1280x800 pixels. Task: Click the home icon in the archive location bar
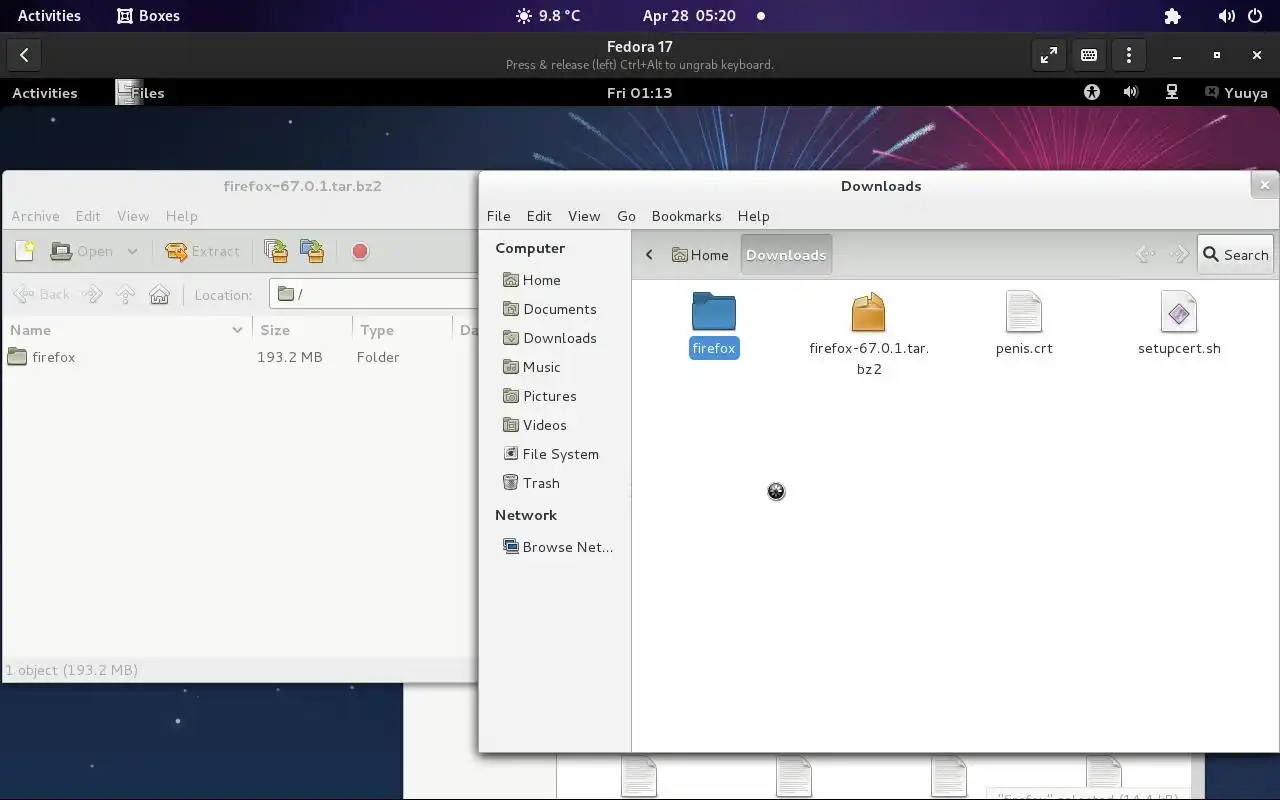(x=159, y=294)
